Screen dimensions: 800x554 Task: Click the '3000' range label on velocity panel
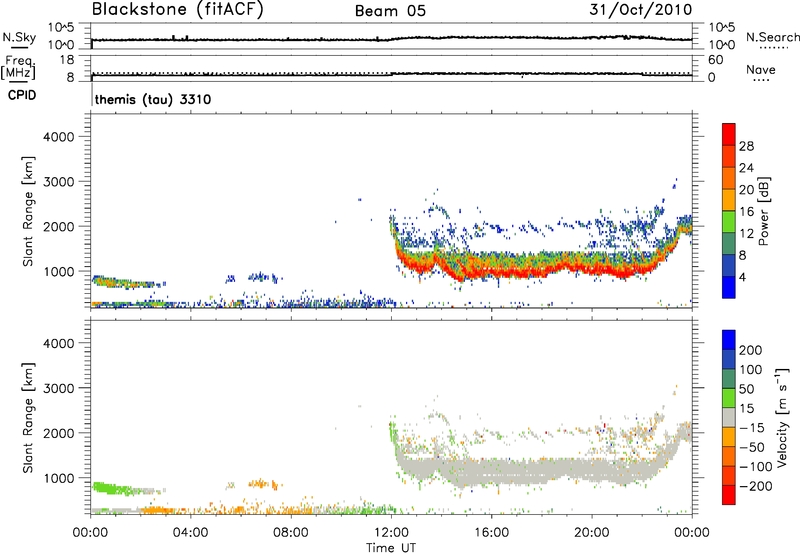coord(59,388)
